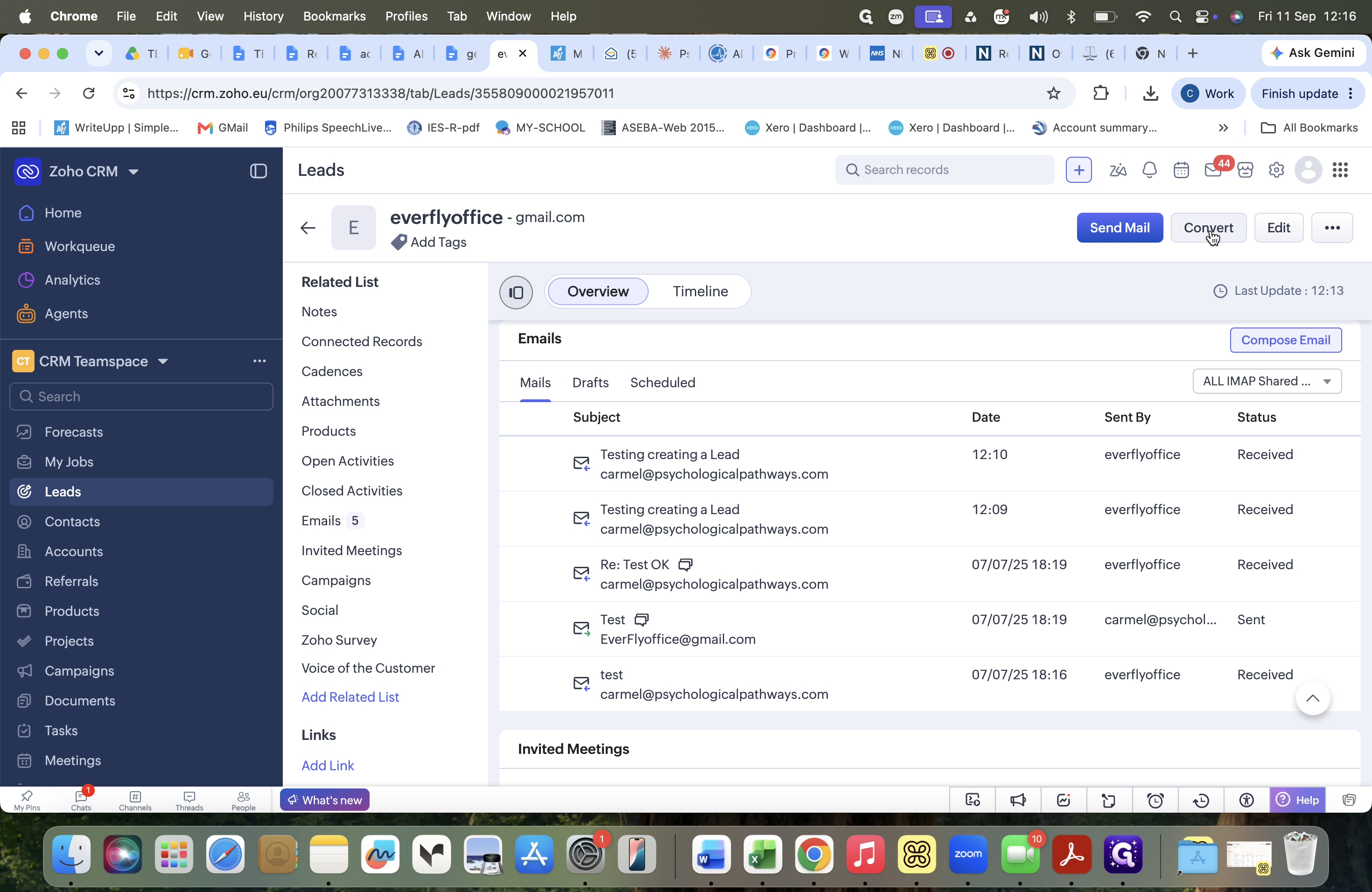Click the recent items history icon
The height and width of the screenshot is (892, 1372).
click(1201, 801)
